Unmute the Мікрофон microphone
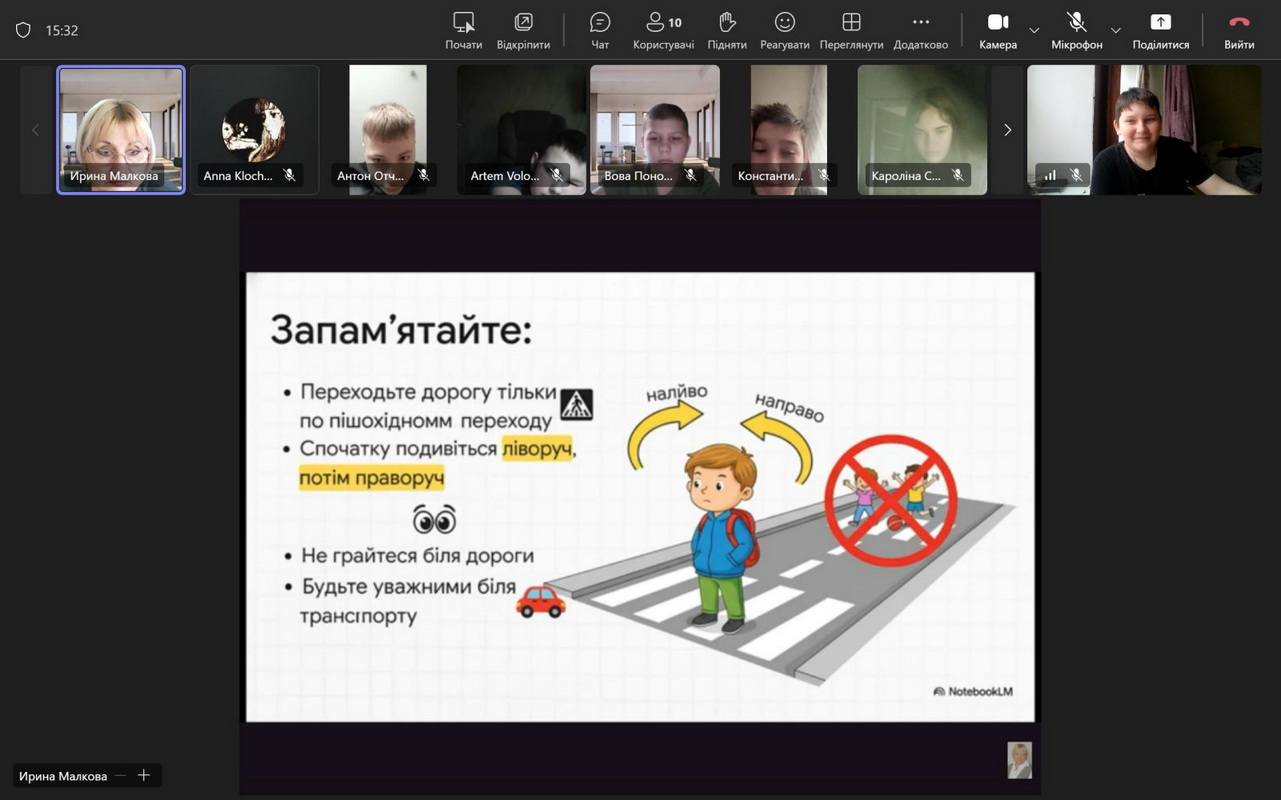Screen dimensions: 1281x800 pyautogui.click(x=1076, y=30)
